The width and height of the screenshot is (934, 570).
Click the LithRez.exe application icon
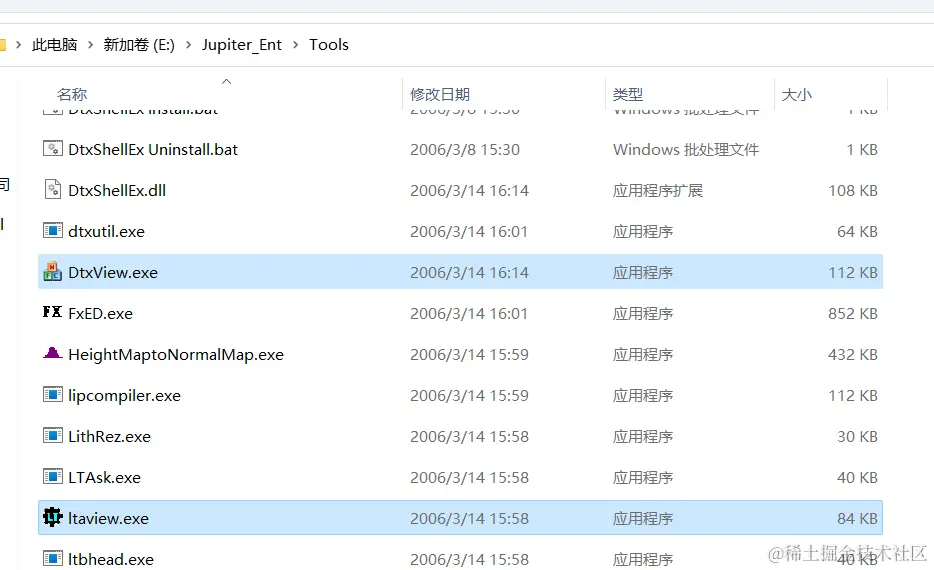pos(52,435)
